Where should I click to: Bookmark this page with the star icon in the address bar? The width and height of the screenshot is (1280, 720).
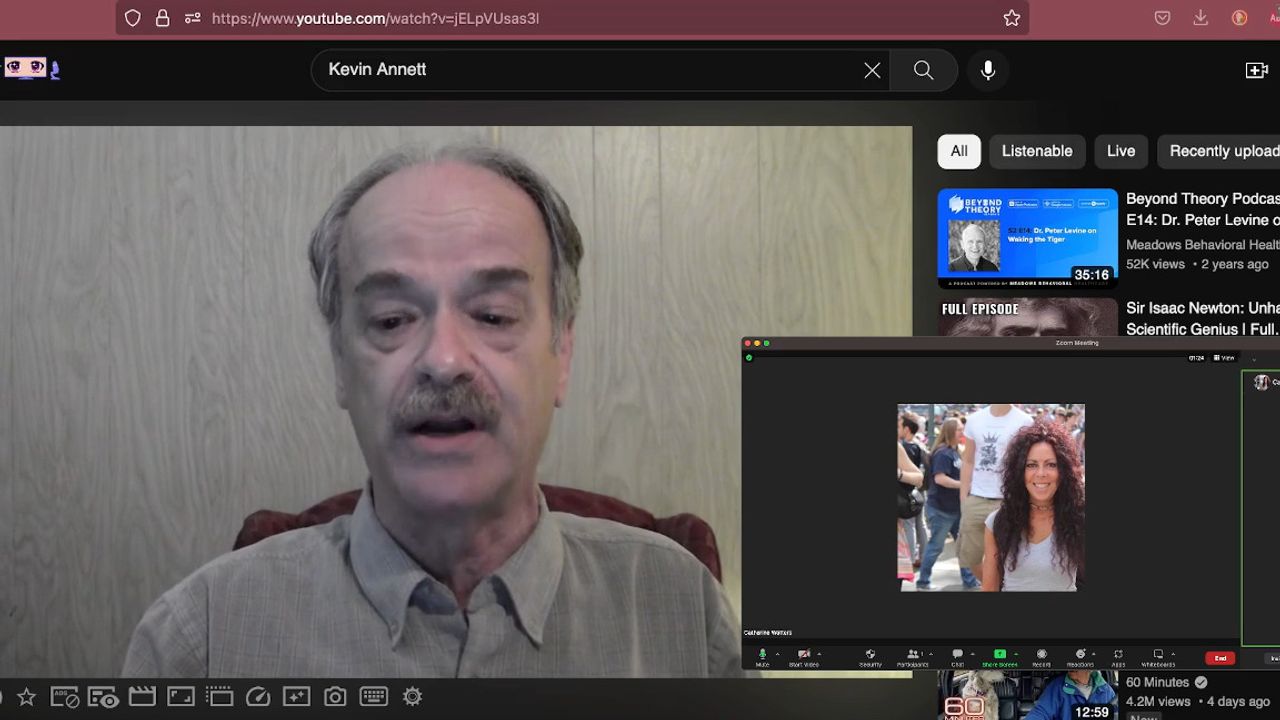pyautogui.click(x=1012, y=18)
